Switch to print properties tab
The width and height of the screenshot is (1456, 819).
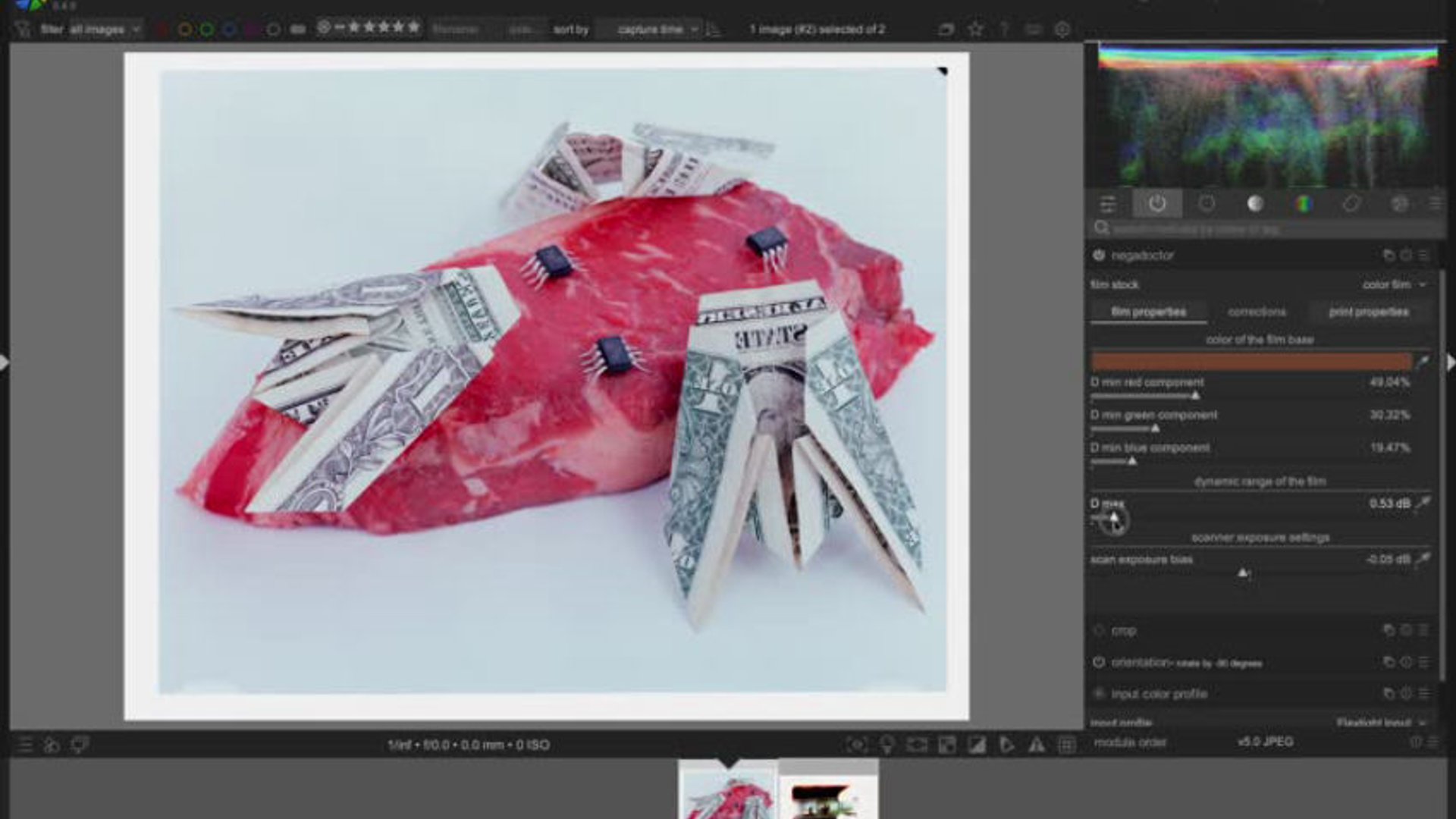[1368, 312]
